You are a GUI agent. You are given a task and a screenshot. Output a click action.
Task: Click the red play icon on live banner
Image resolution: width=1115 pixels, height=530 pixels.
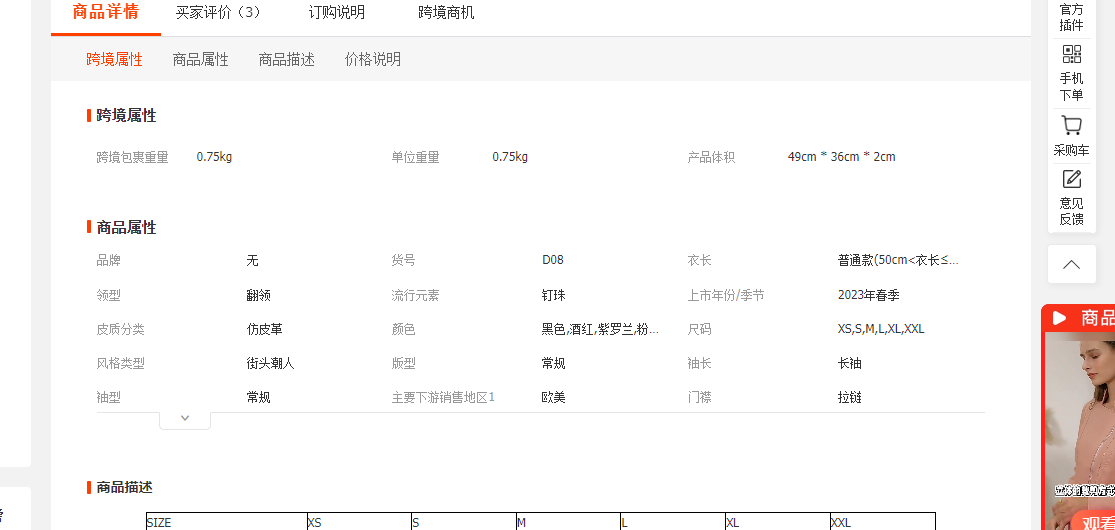pyautogui.click(x=1060, y=318)
